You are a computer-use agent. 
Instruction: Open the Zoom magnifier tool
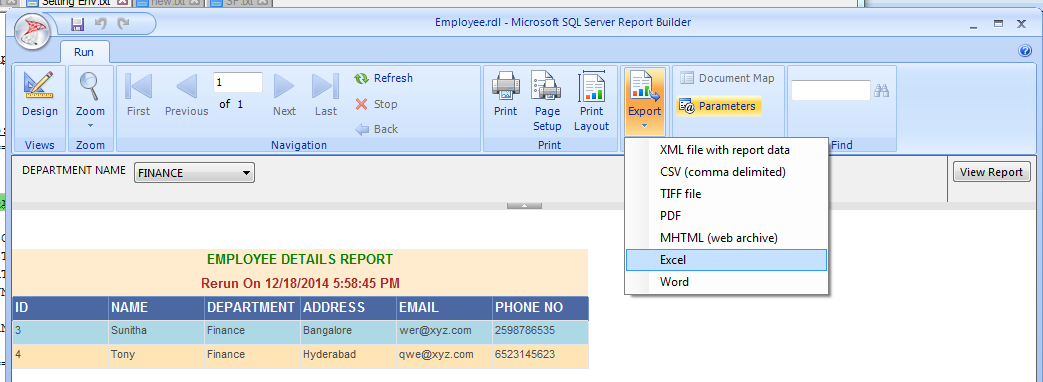[x=90, y=95]
